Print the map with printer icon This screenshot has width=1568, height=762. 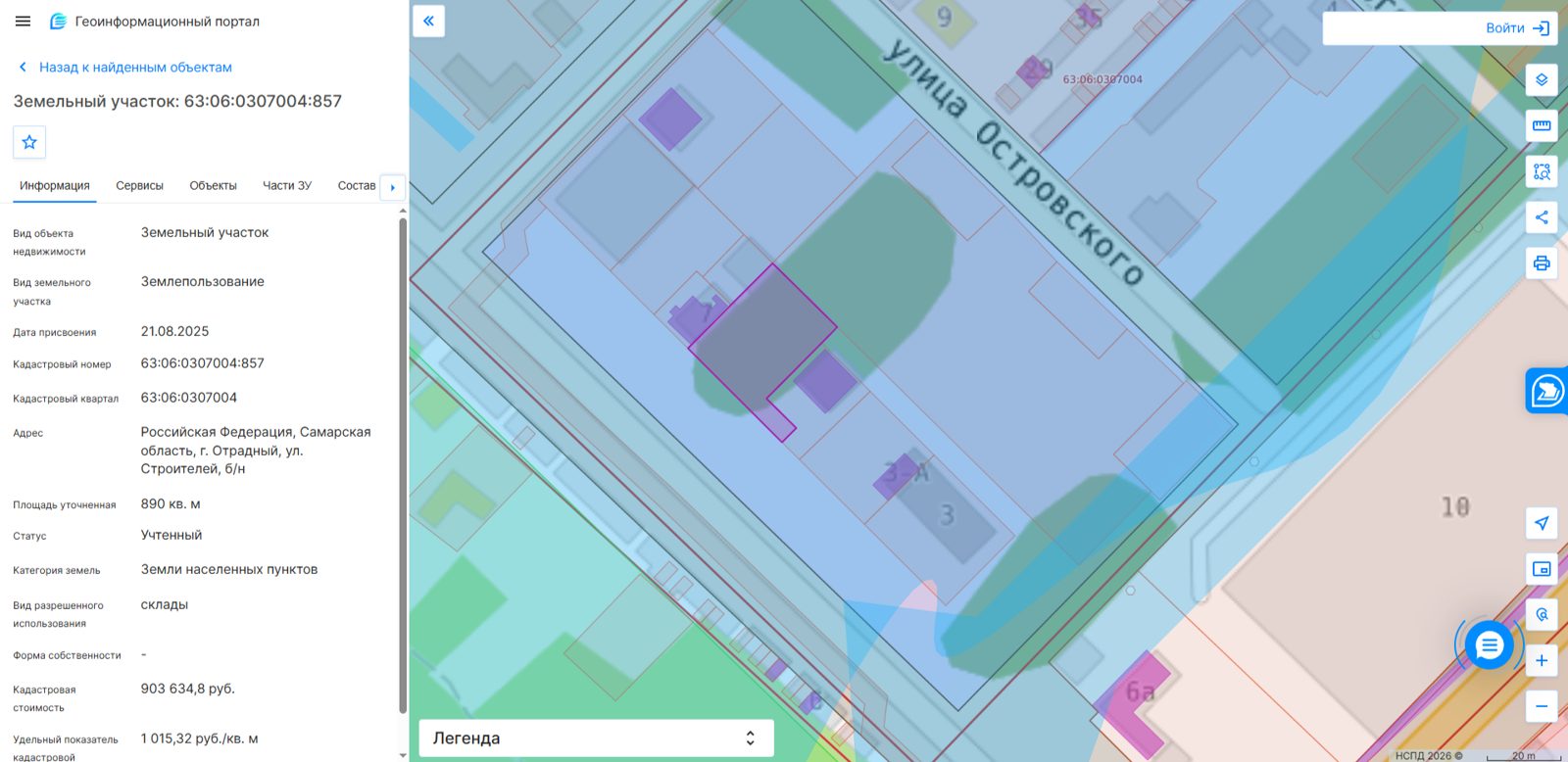[1542, 263]
